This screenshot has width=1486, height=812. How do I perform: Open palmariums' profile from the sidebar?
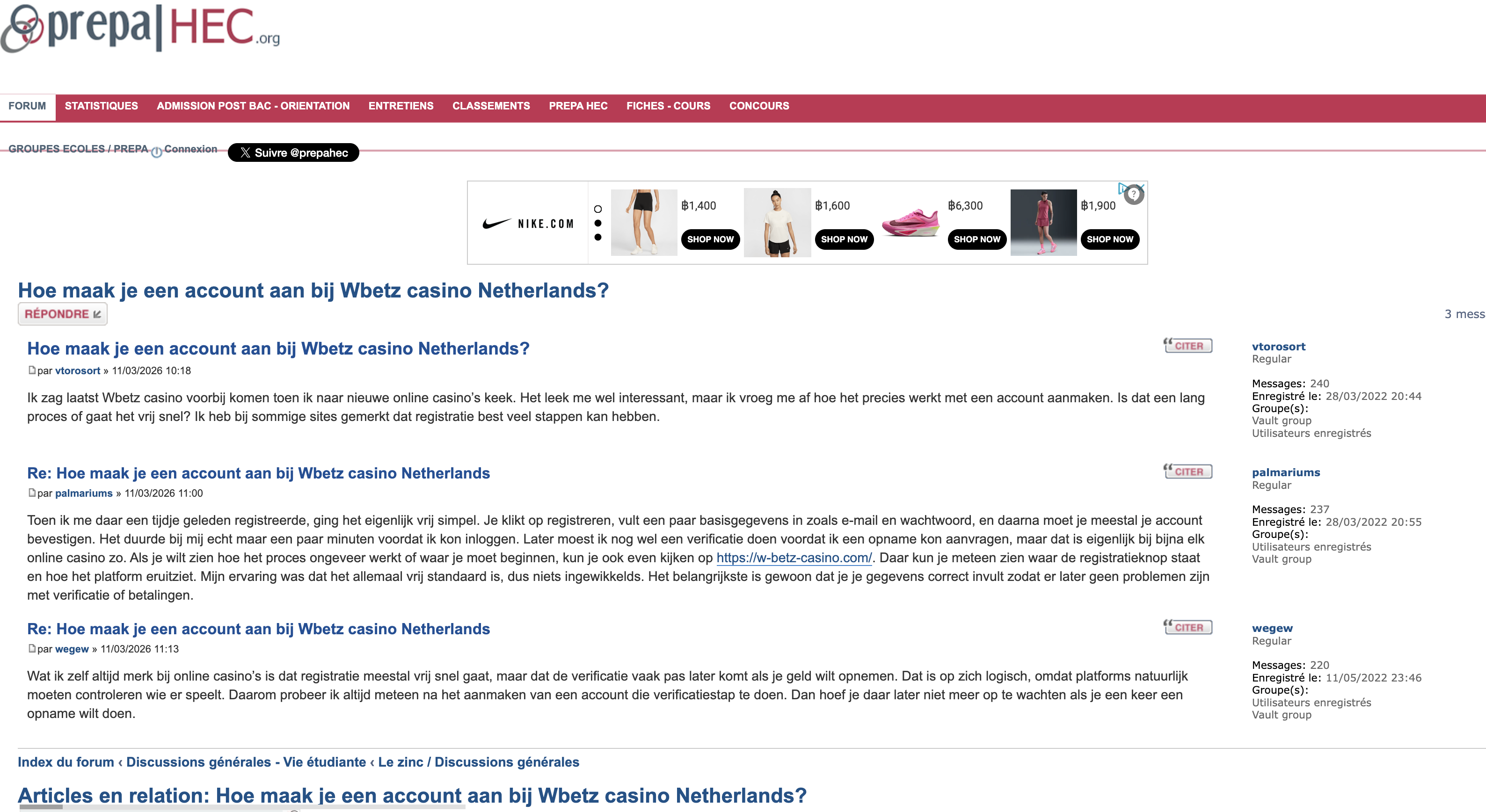[1286, 472]
